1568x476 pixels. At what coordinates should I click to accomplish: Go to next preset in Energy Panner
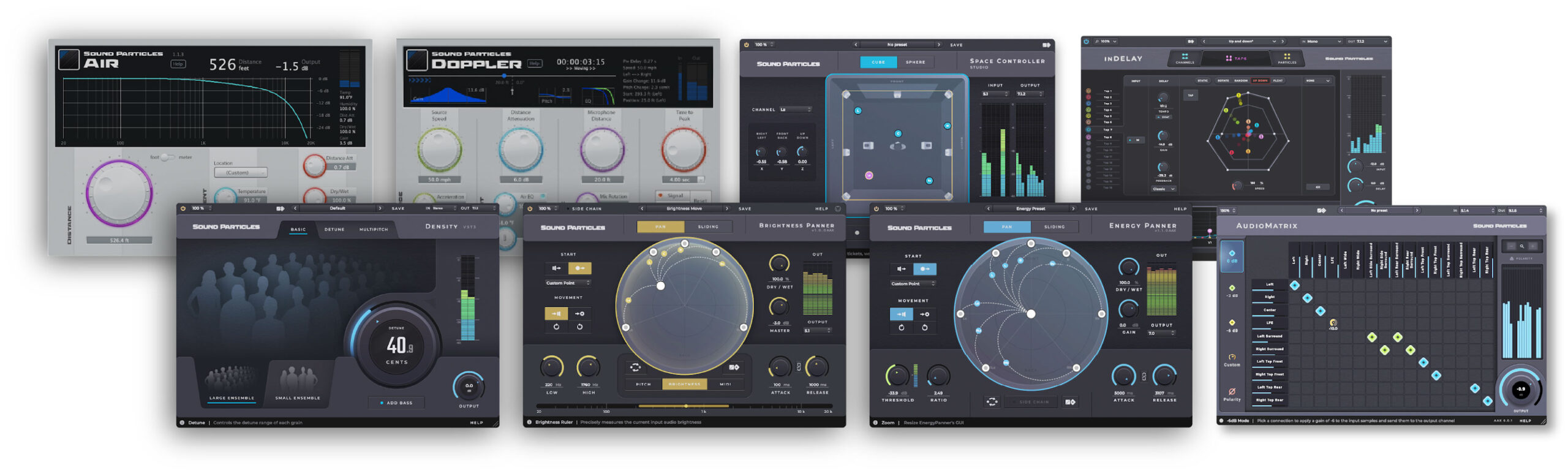point(1072,209)
